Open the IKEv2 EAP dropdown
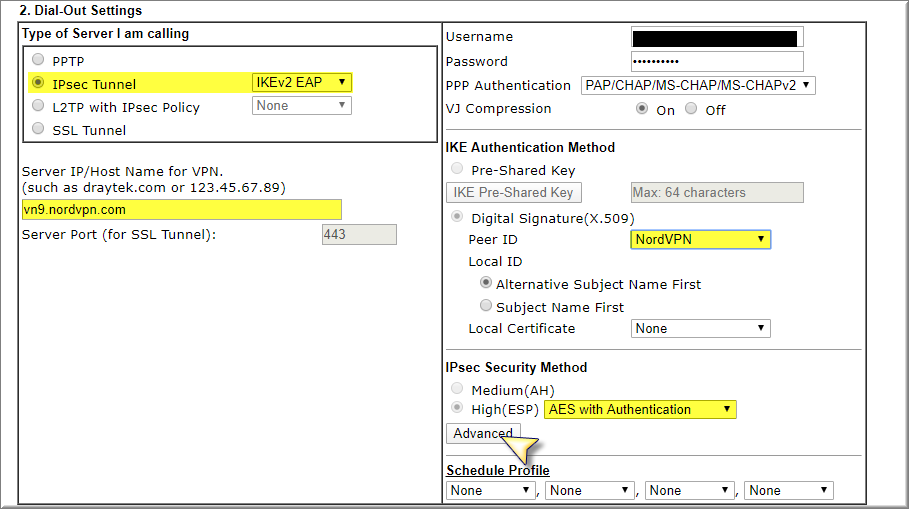Screen dimensions: 909x509 tap(301, 82)
